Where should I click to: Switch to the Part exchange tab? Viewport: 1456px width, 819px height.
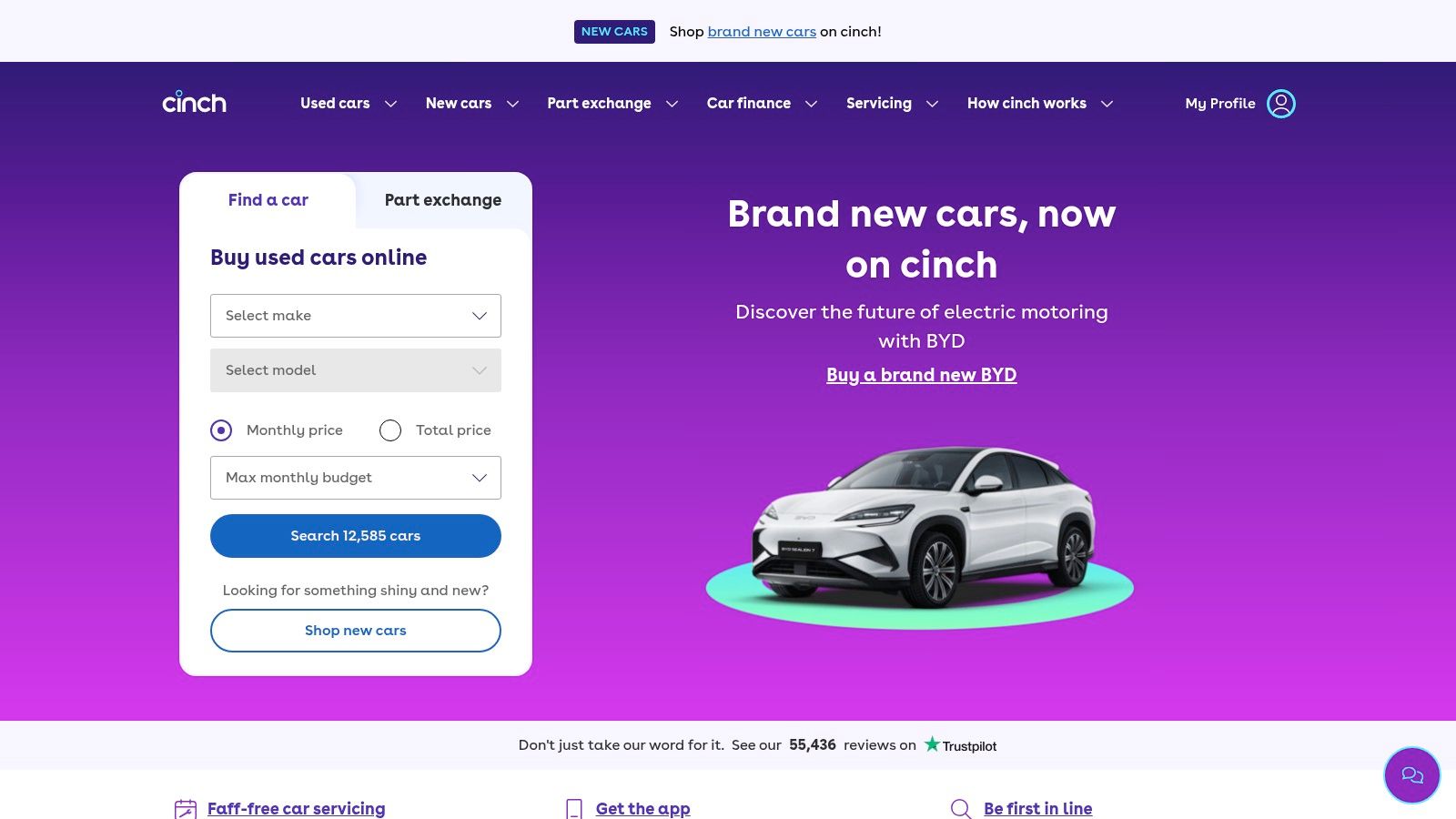(x=443, y=200)
